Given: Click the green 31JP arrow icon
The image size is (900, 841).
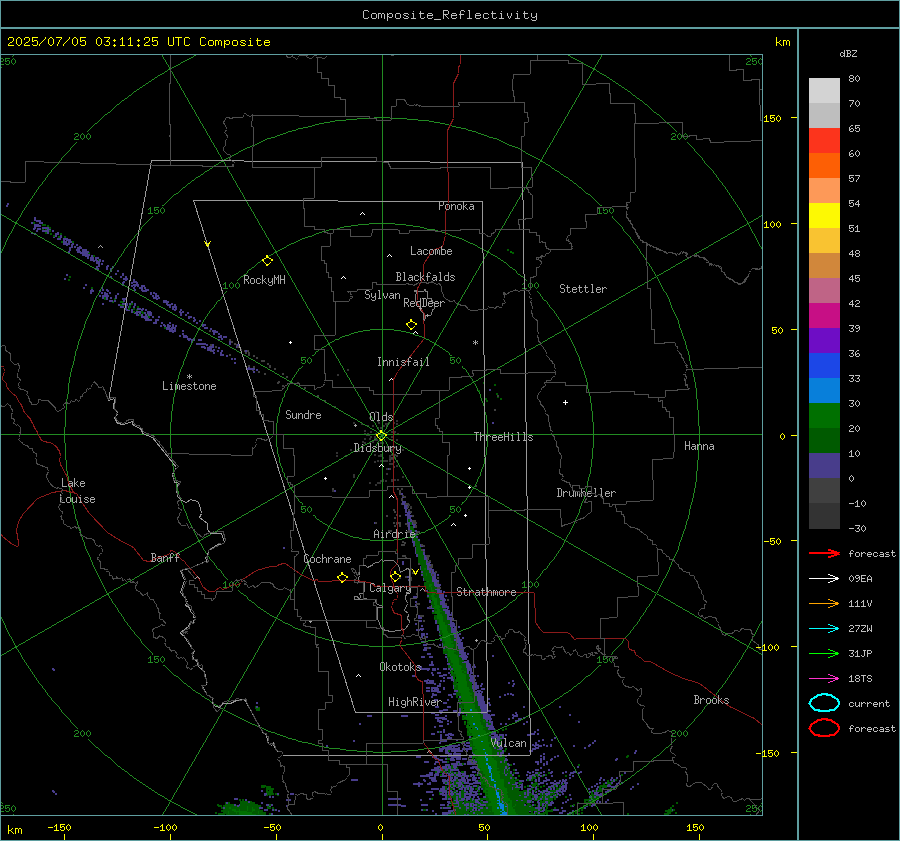Looking at the screenshot, I should point(824,653).
